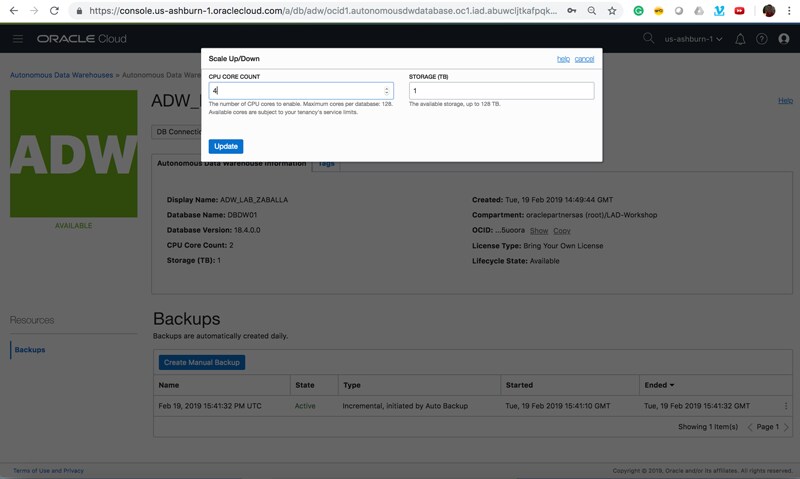Click the Autonomous Data Warehouses breadcrumb link
This screenshot has width=800, height=479.
click(x=61, y=75)
